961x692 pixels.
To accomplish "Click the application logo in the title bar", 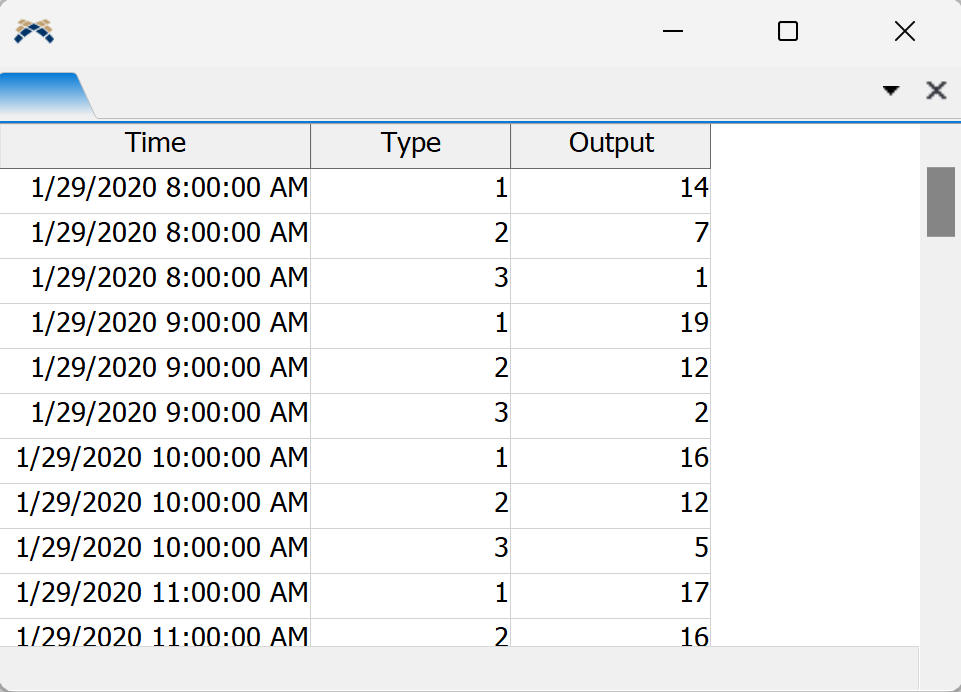I will 34,31.
